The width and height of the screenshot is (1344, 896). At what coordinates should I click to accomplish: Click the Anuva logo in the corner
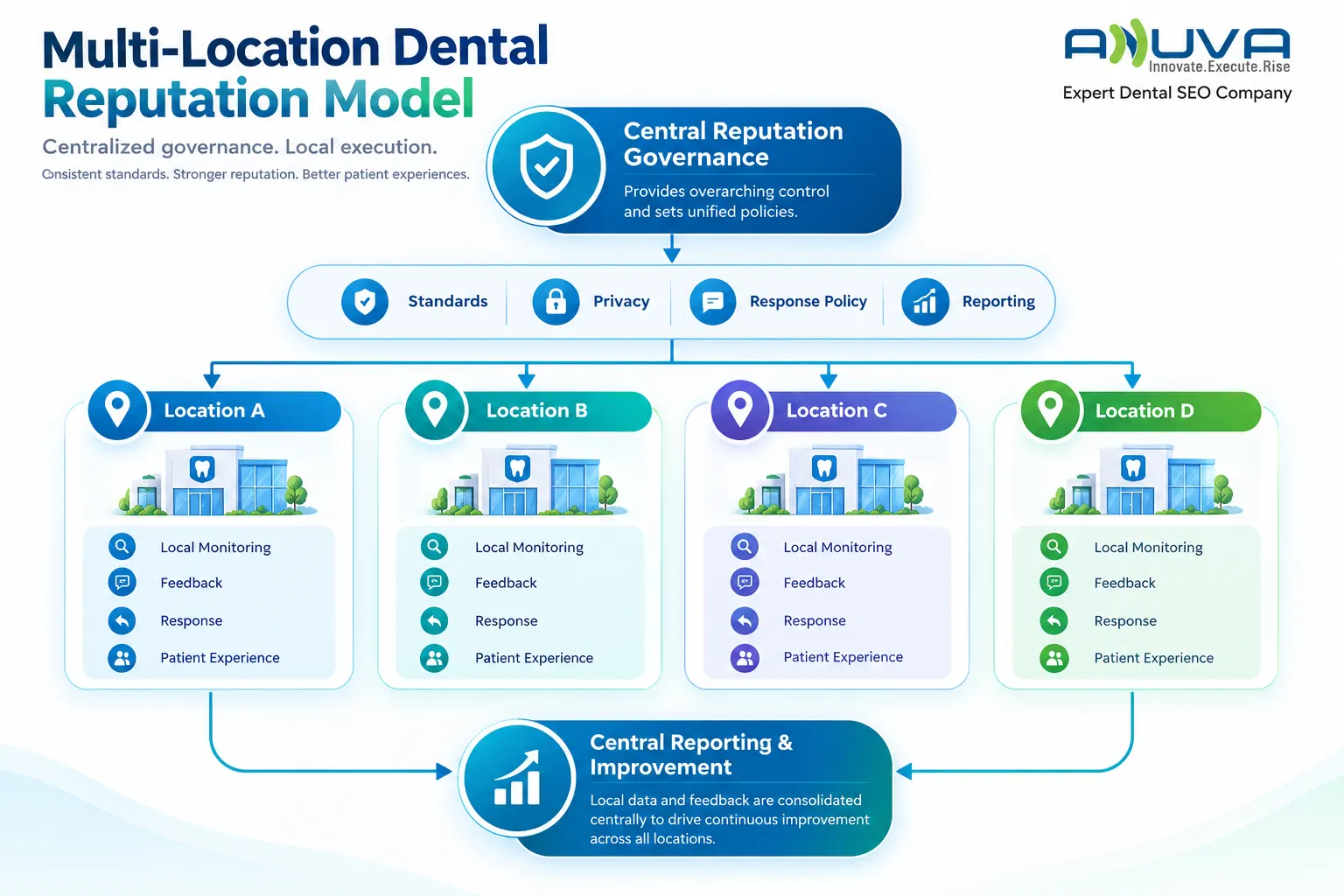1177,45
